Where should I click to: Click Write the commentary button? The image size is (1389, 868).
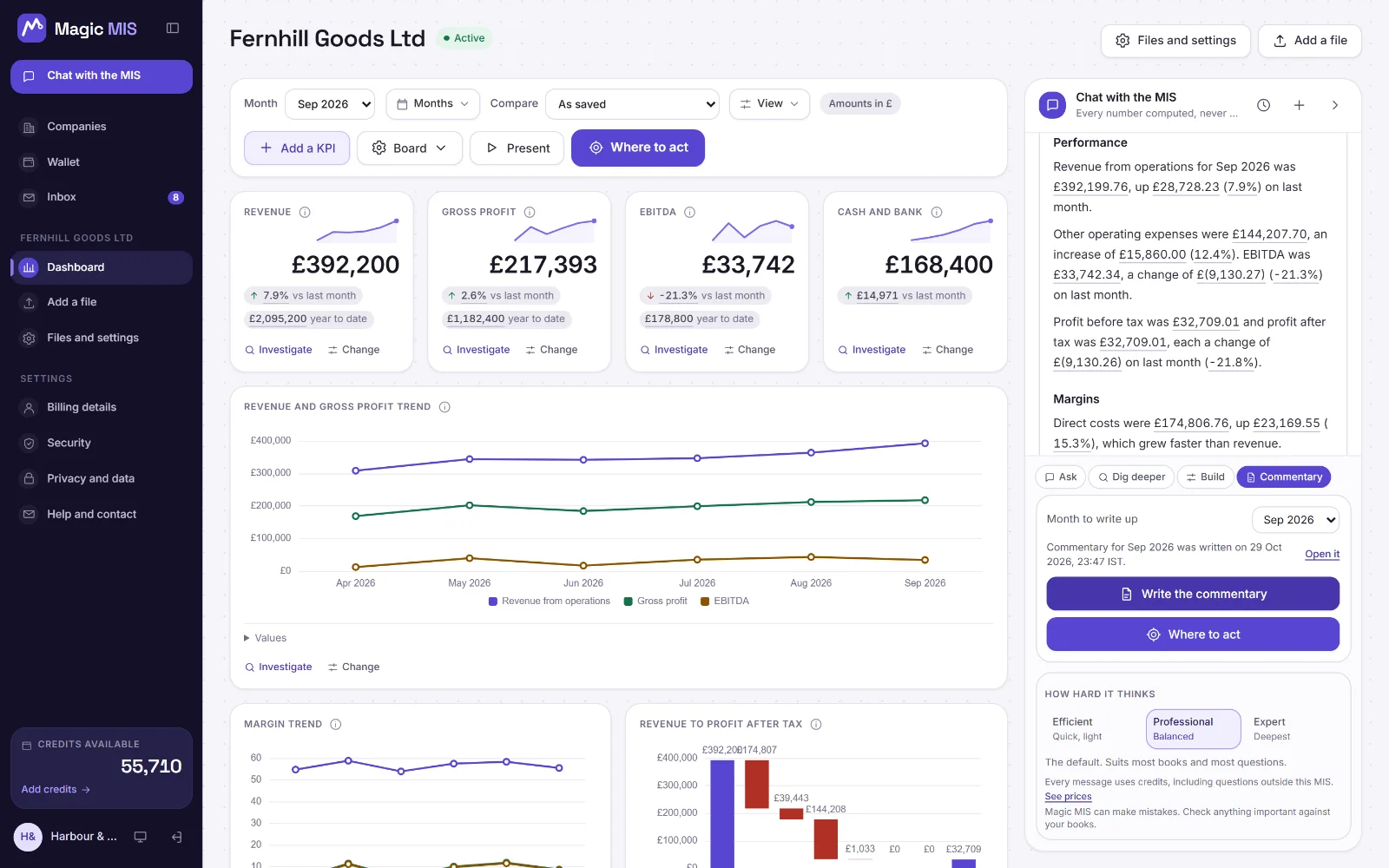[1193, 595]
